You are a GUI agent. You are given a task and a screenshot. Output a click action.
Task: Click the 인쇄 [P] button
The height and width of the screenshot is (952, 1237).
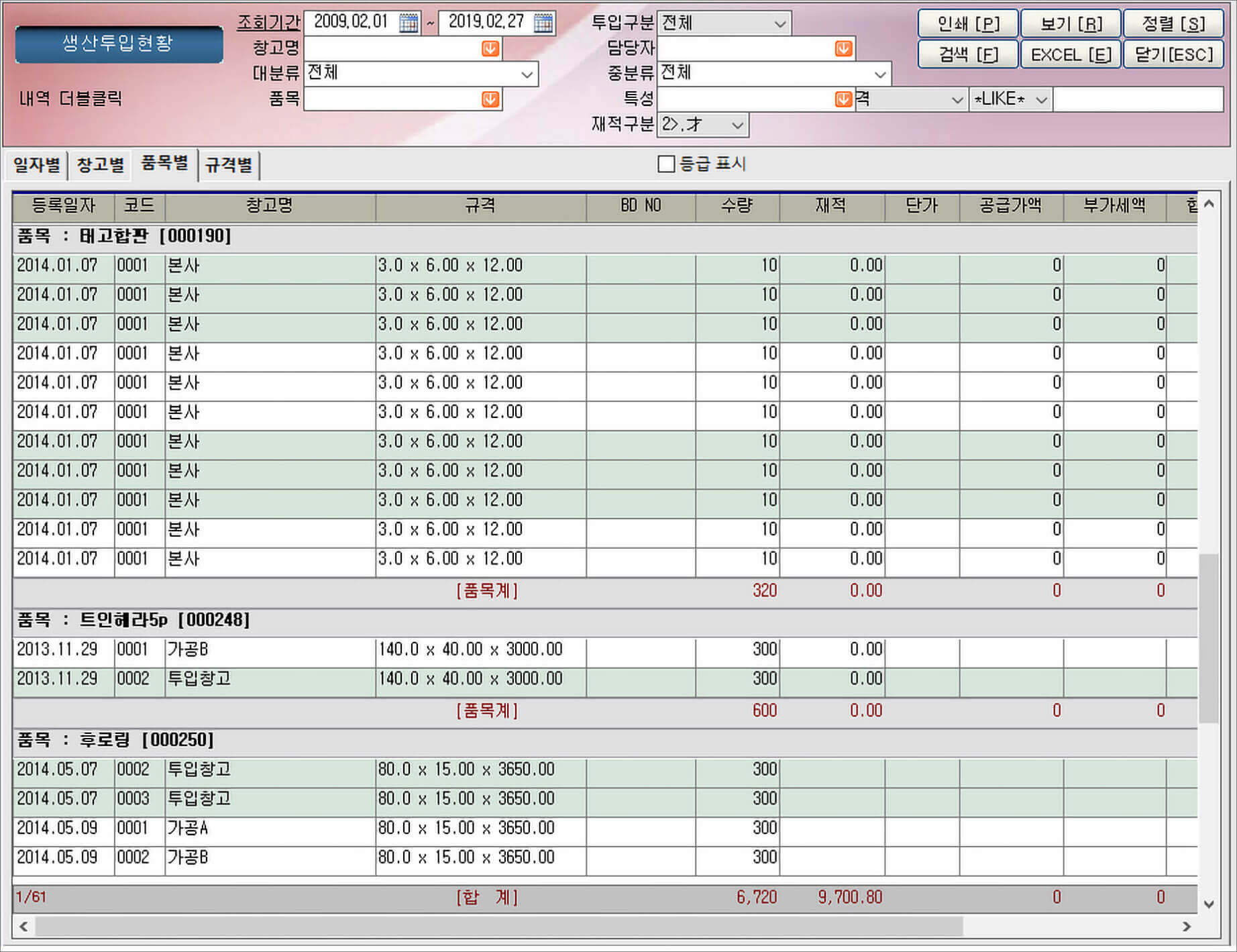click(x=968, y=24)
